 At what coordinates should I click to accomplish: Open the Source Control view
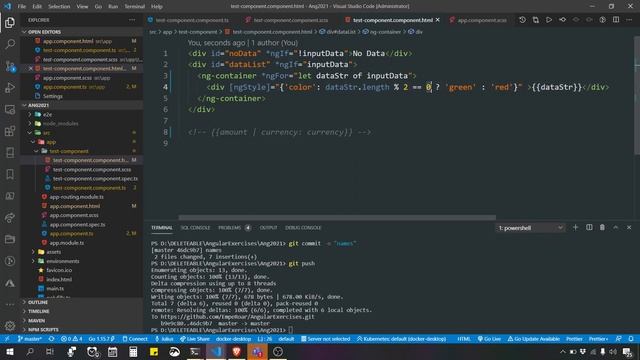10,66
